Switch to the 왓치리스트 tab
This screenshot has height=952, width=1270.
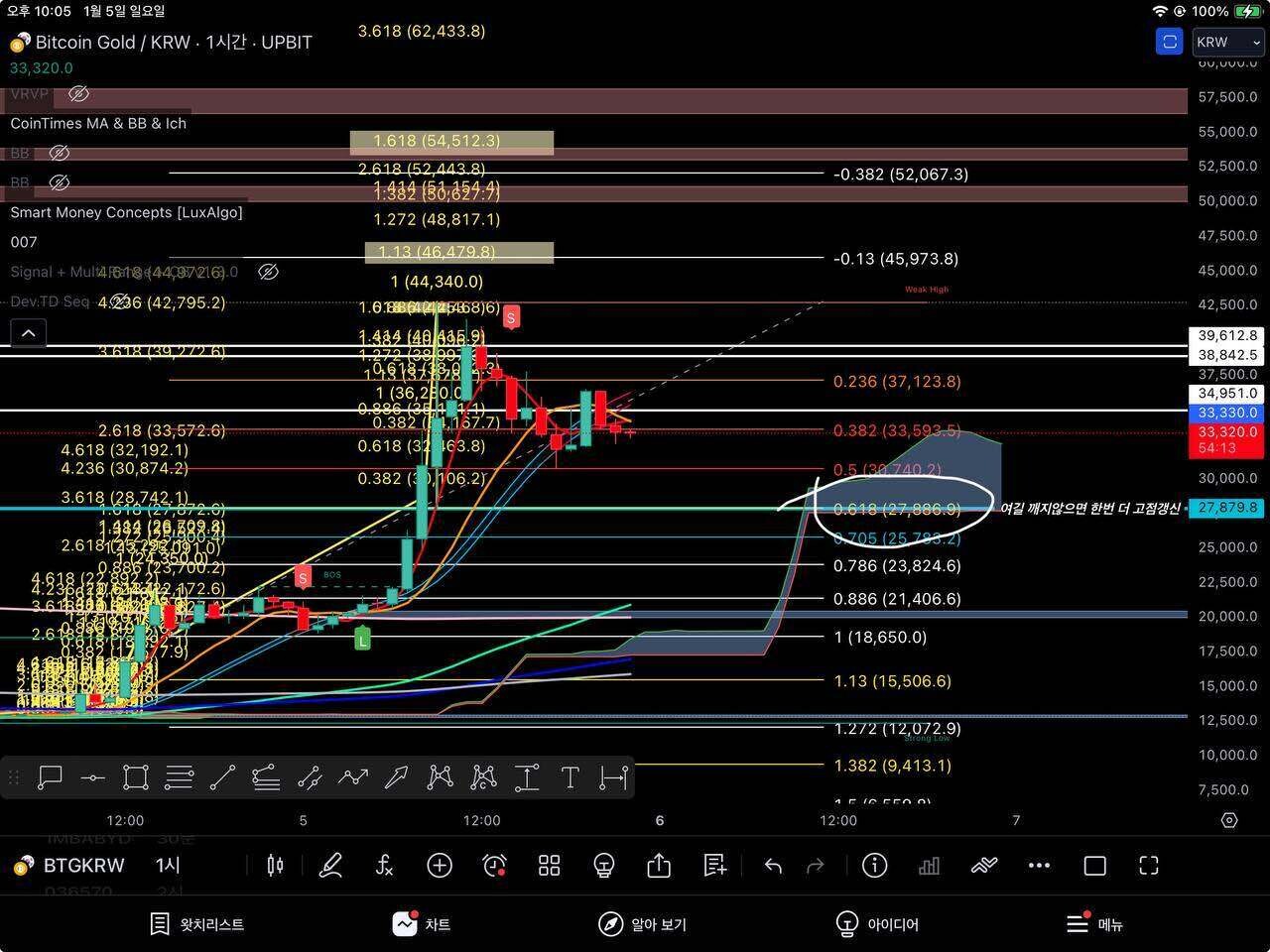[x=196, y=924]
